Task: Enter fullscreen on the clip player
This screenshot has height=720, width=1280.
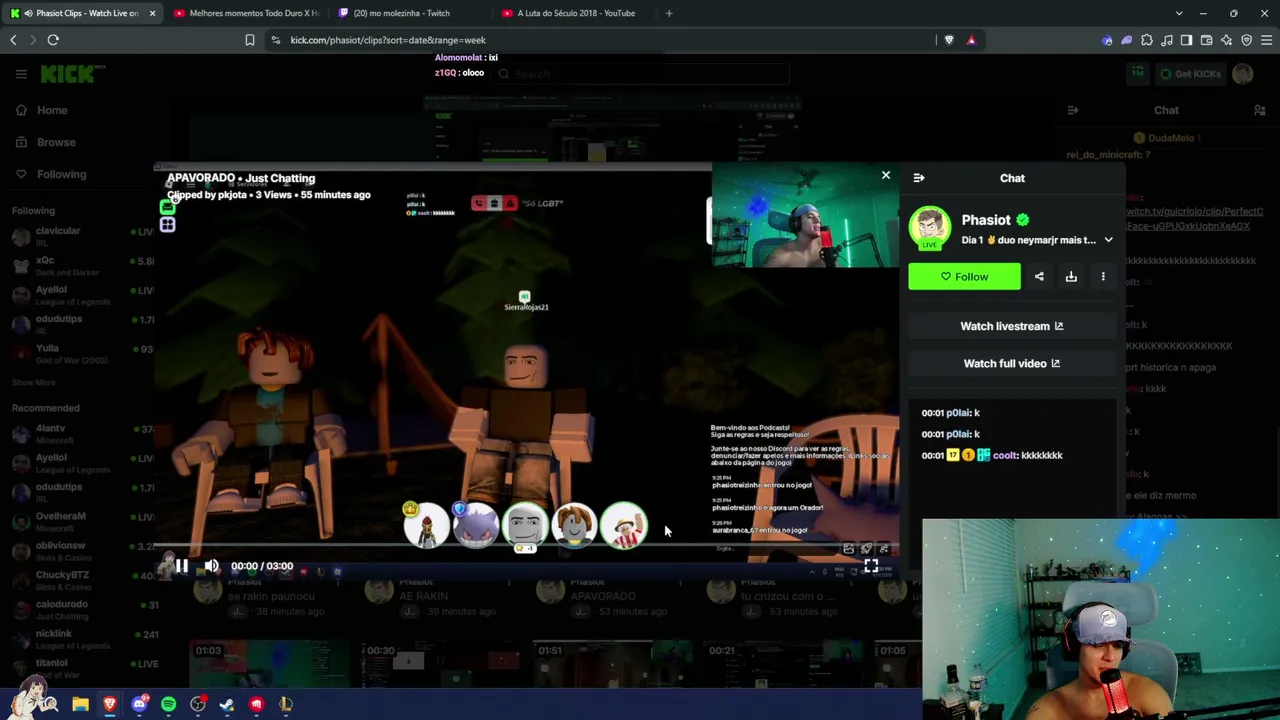Action: (x=871, y=566)
